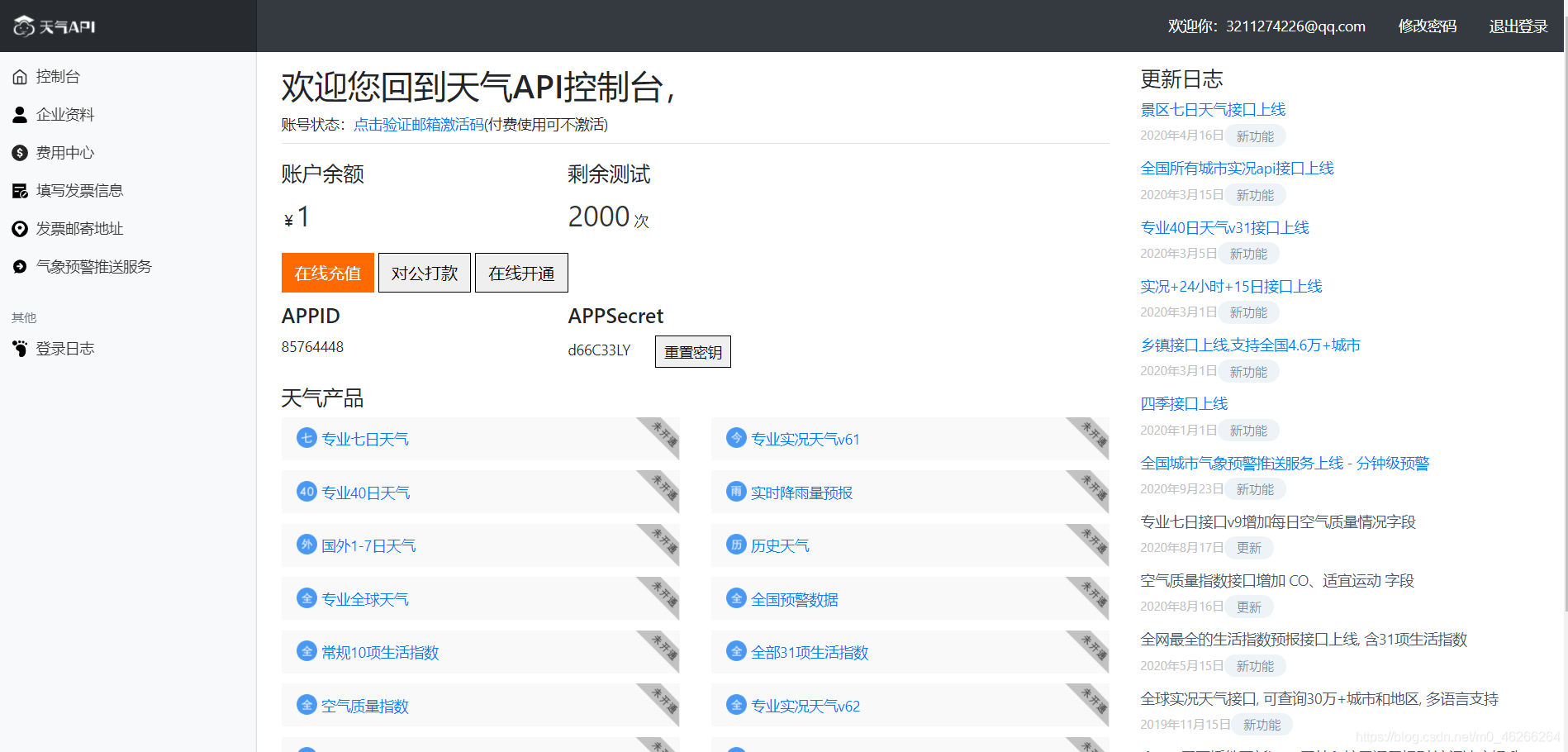
Task: Click the home icon beside 控制台
Action: coord(20,77)
